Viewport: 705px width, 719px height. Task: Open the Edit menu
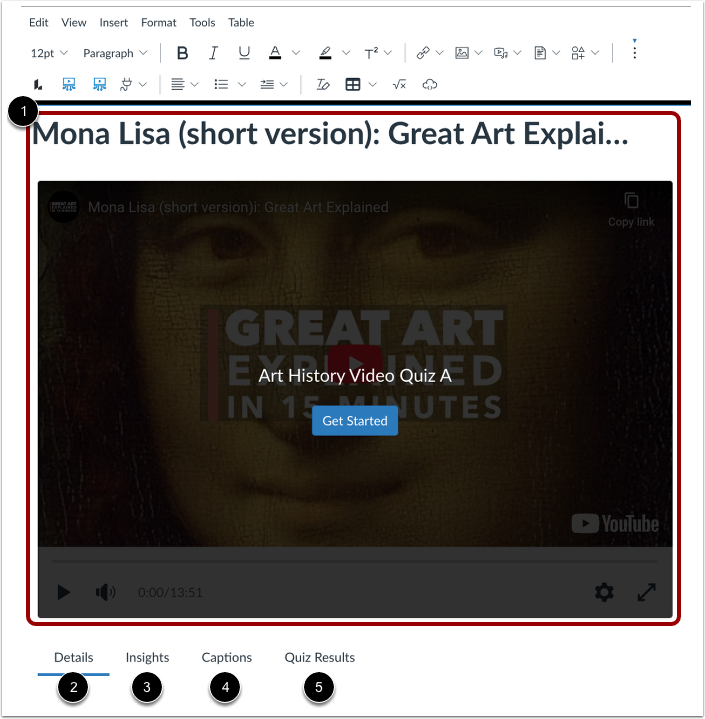click(39, 22)
